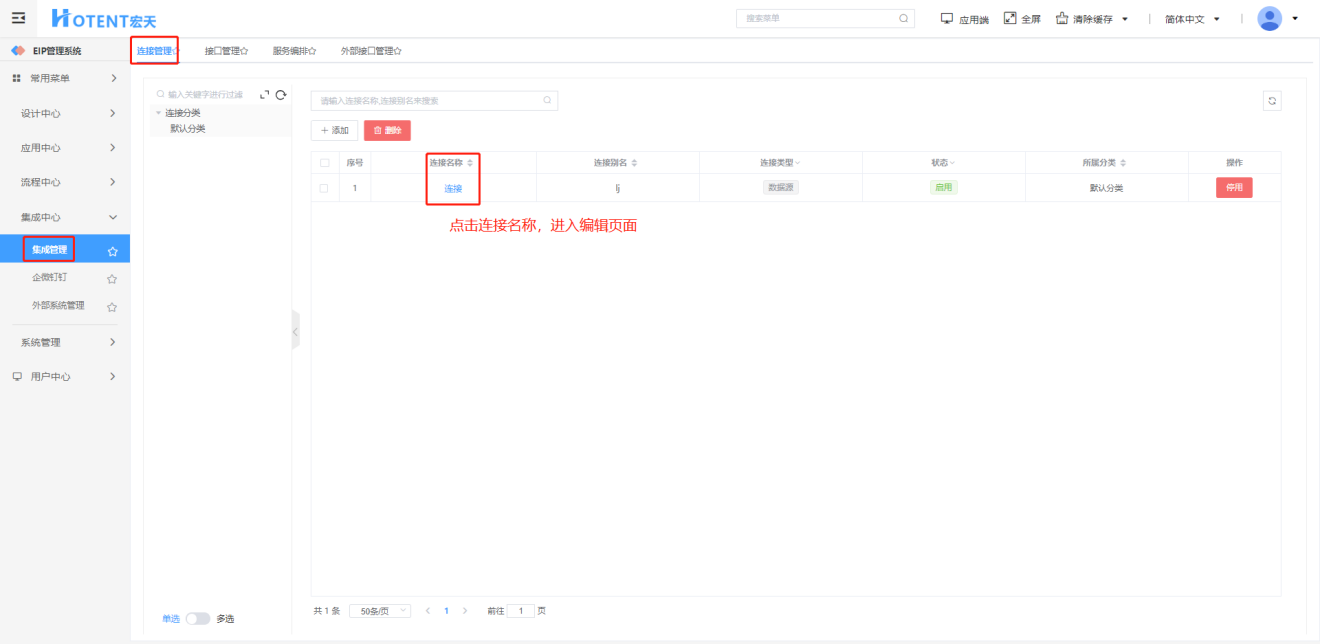Sort by 连接别名 column arrows

[634, 162]
